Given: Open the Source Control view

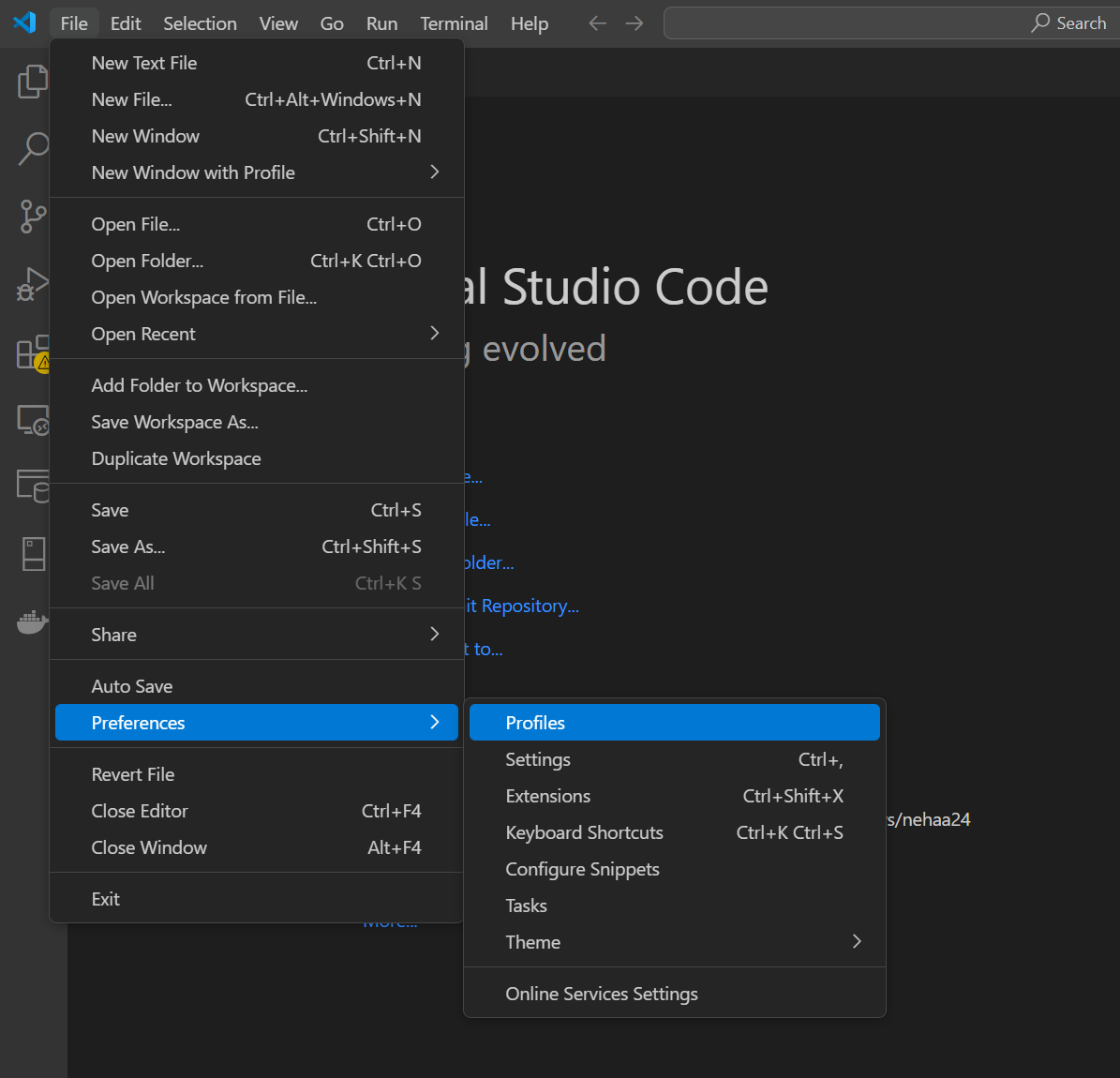Looking at the screenshot, I should coord(33,217).
